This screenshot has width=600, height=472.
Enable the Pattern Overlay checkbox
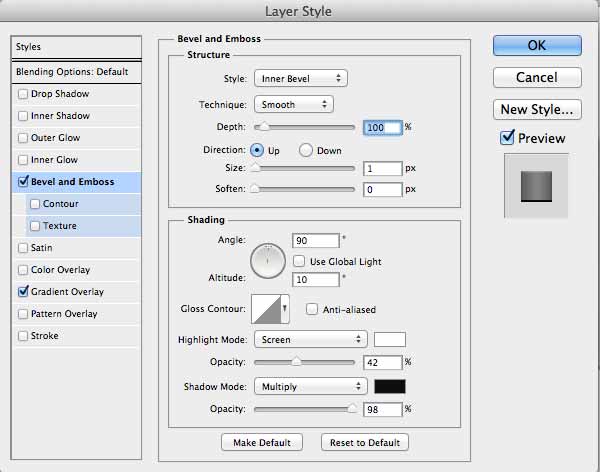click(x=23, y=314)
